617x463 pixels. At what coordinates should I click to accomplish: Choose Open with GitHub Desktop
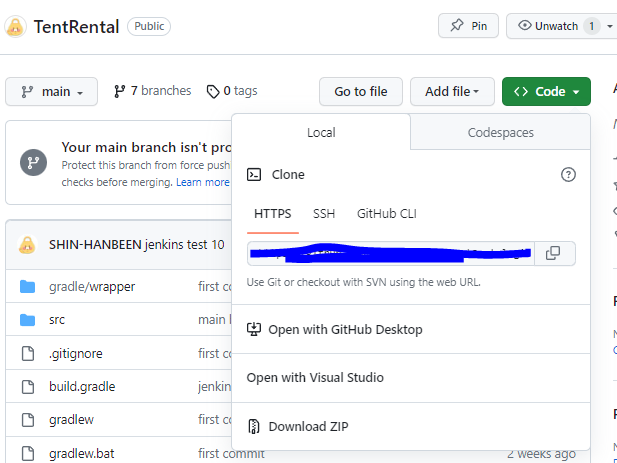click(x=411, y=329)
